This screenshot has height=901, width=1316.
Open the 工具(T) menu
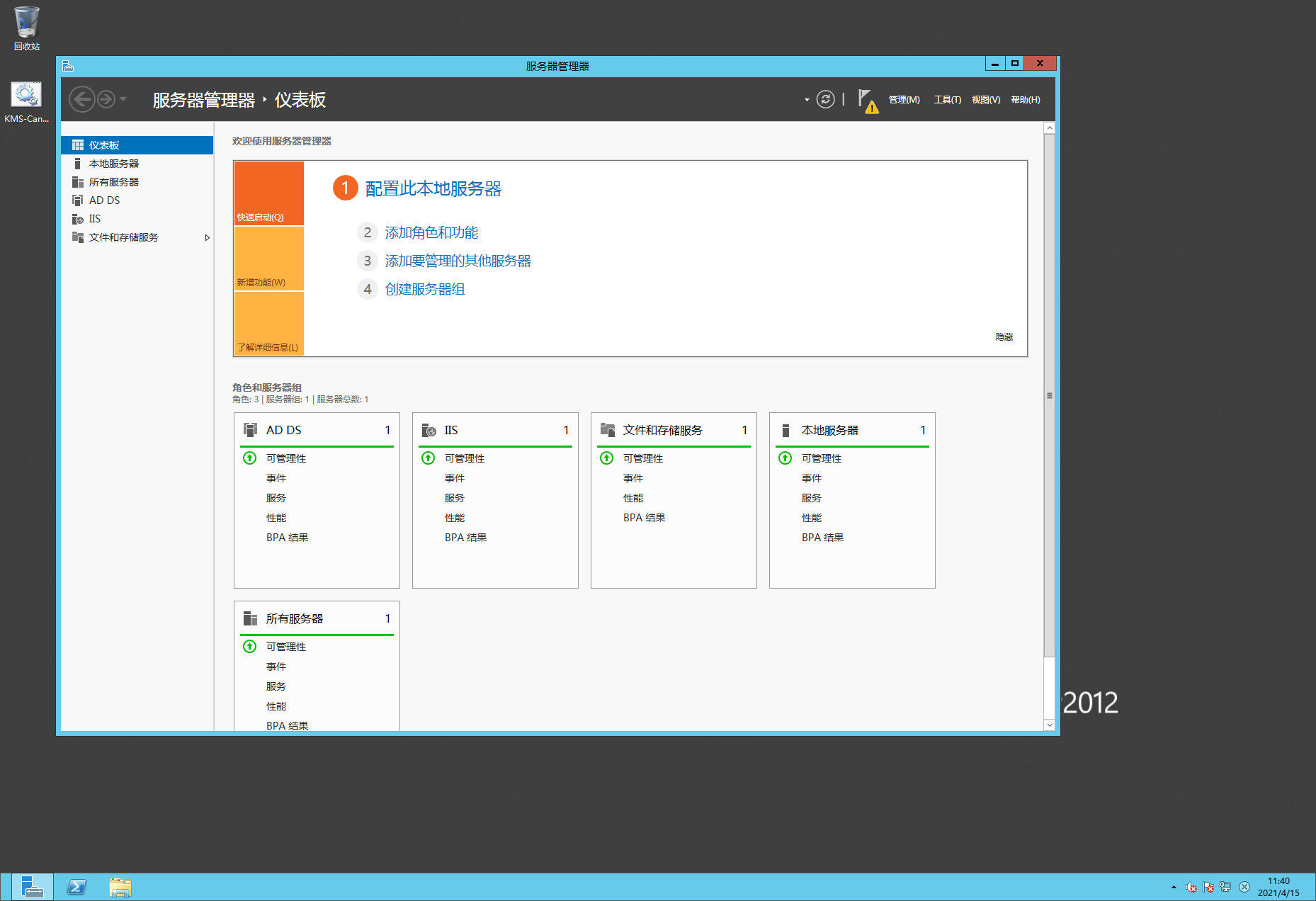947,100
